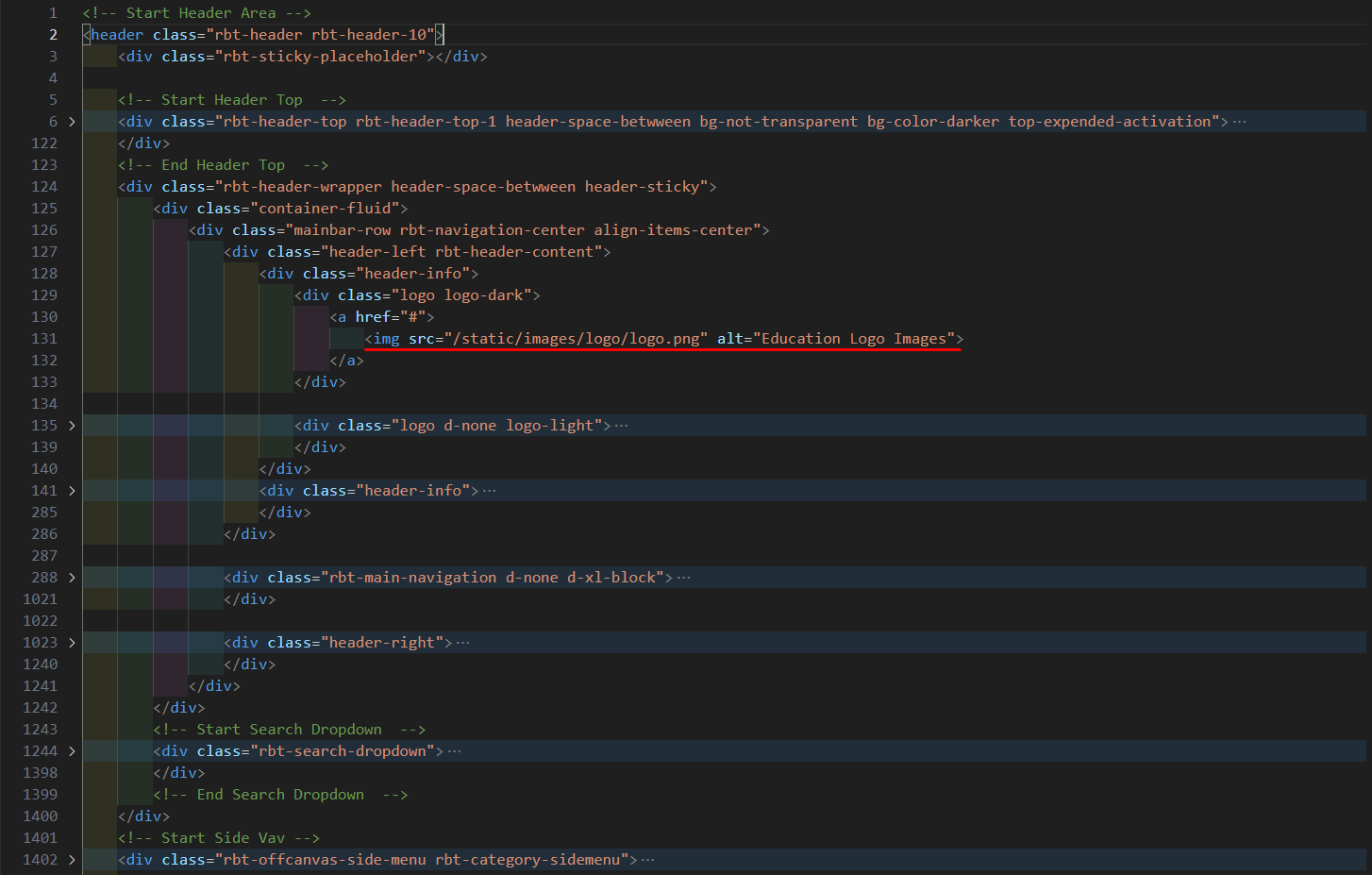Click the href="#" anchor tag on line 130
Viewport: 1372px width, 875px height.
[x=382, y=317]
